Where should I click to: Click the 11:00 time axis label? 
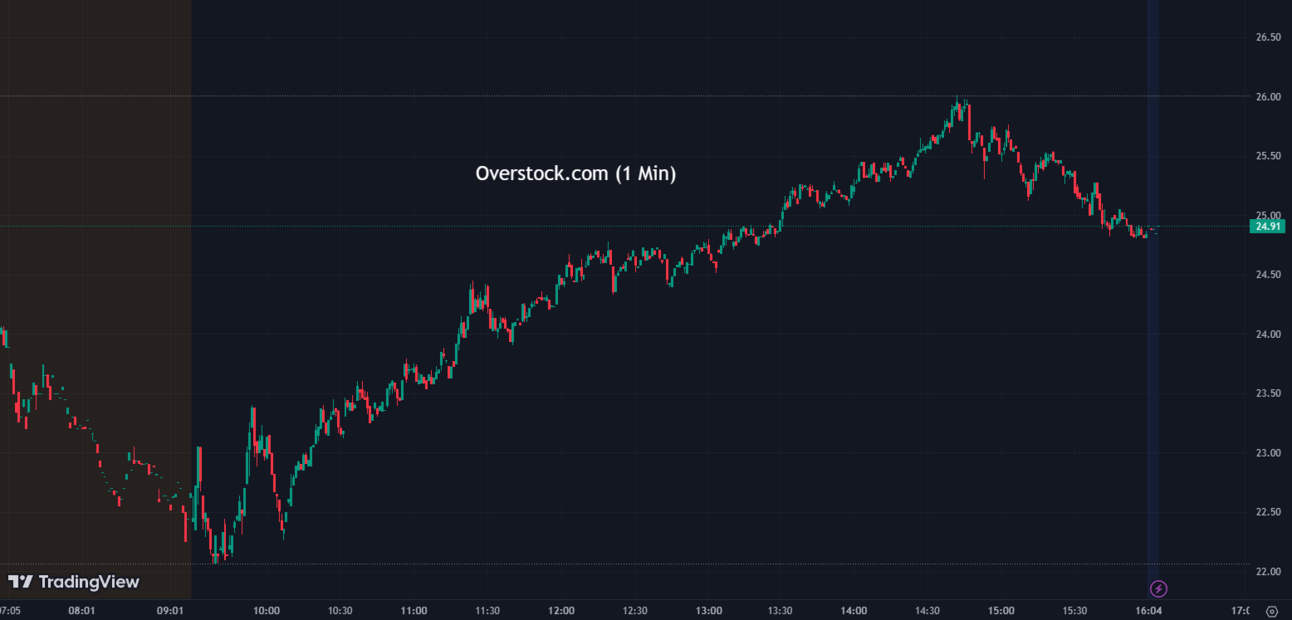(414, 610)
